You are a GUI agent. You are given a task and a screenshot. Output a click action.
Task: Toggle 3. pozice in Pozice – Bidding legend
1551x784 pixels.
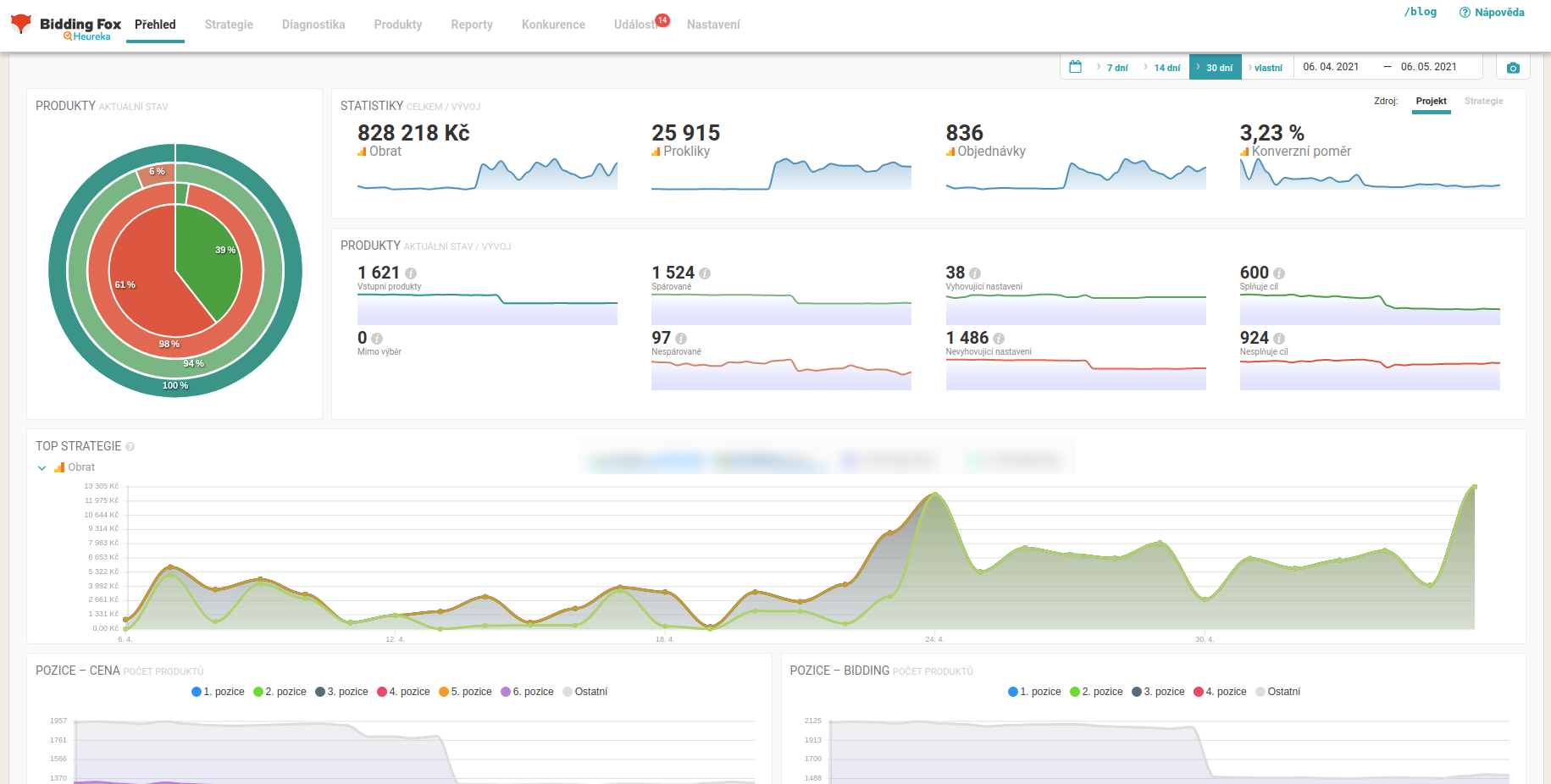(1159, 692)
